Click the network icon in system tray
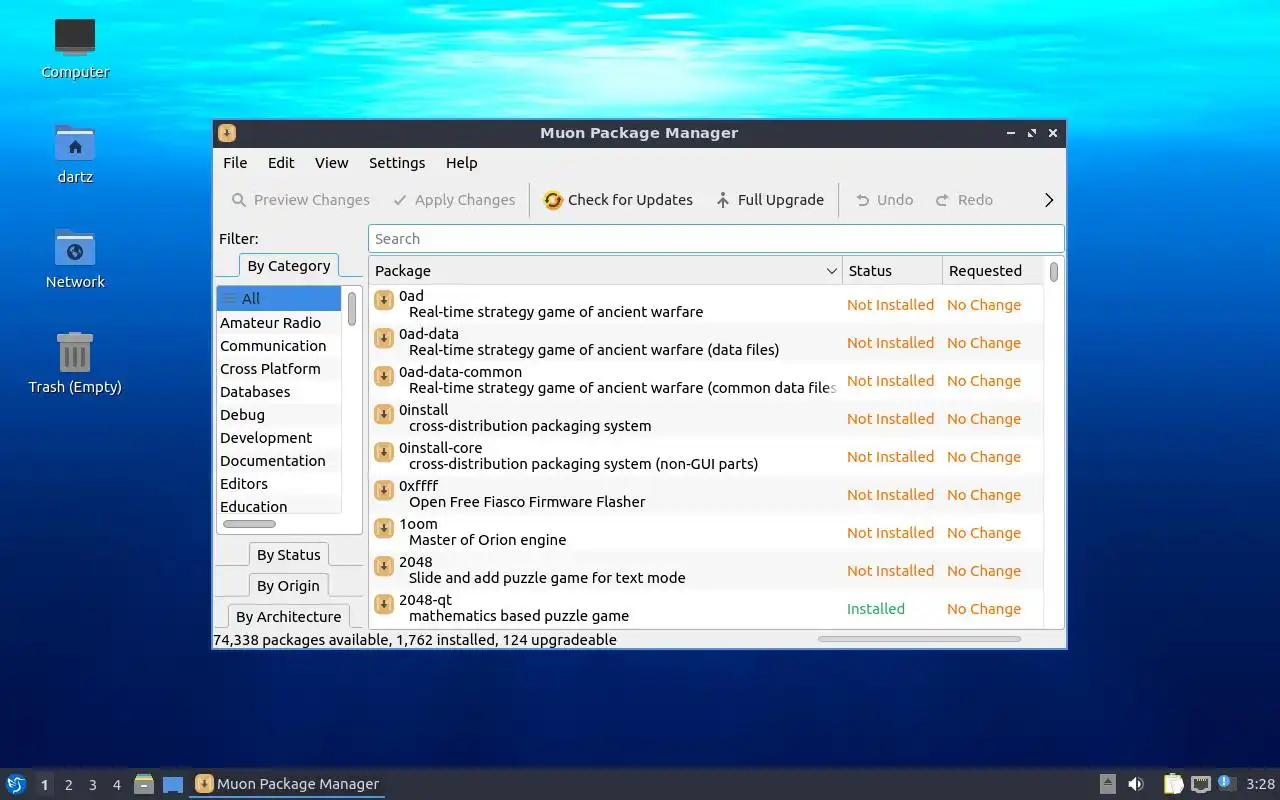 pyautogui.click(x=1201, y=784)
